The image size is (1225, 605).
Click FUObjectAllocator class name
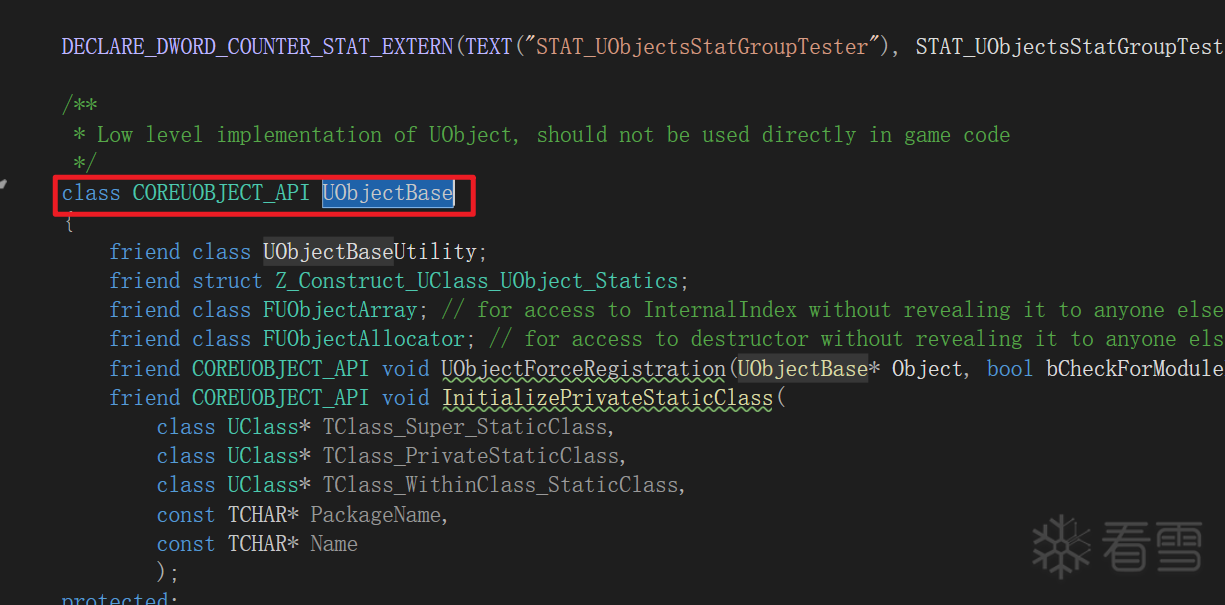pyautogui.click(x=364, y=339)
